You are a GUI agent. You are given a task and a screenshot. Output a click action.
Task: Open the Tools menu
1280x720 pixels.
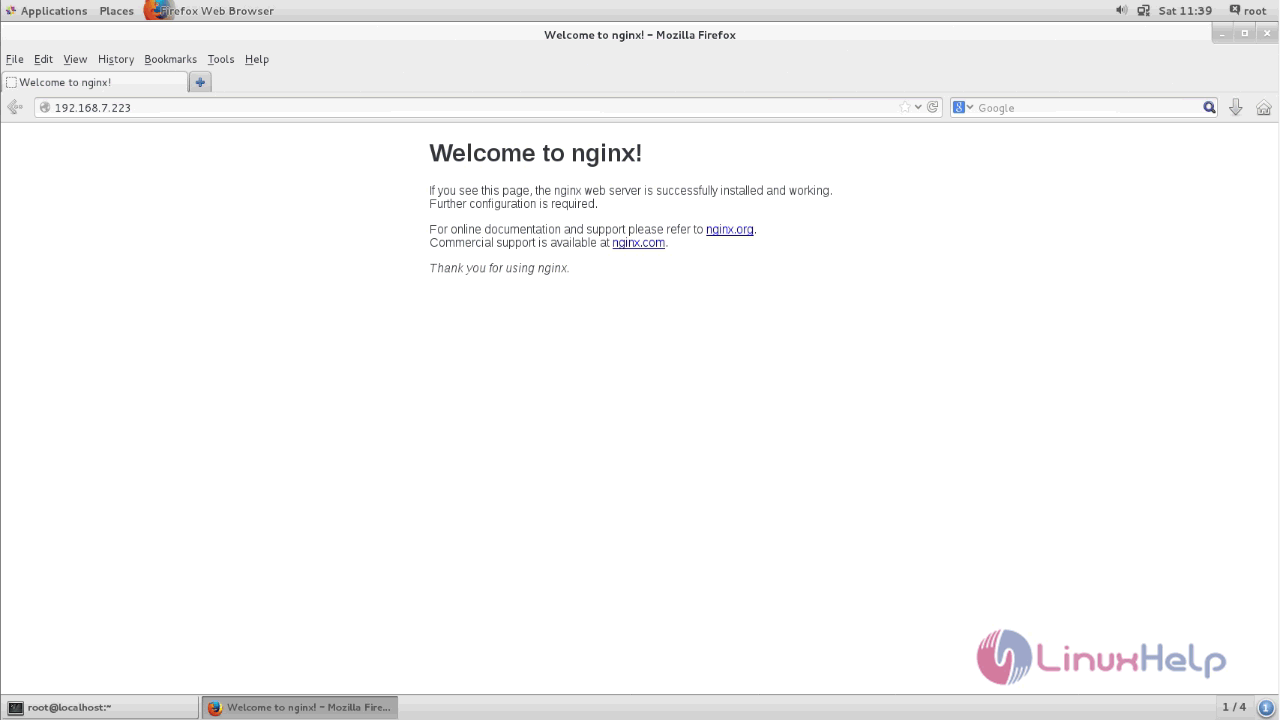(x=220, y=59)
